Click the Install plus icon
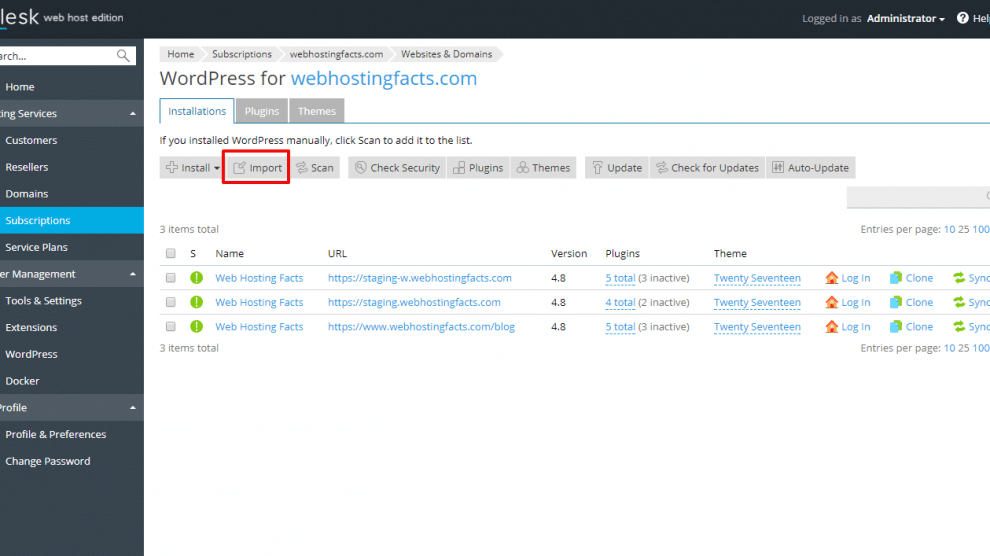 [x=172, y=167]
